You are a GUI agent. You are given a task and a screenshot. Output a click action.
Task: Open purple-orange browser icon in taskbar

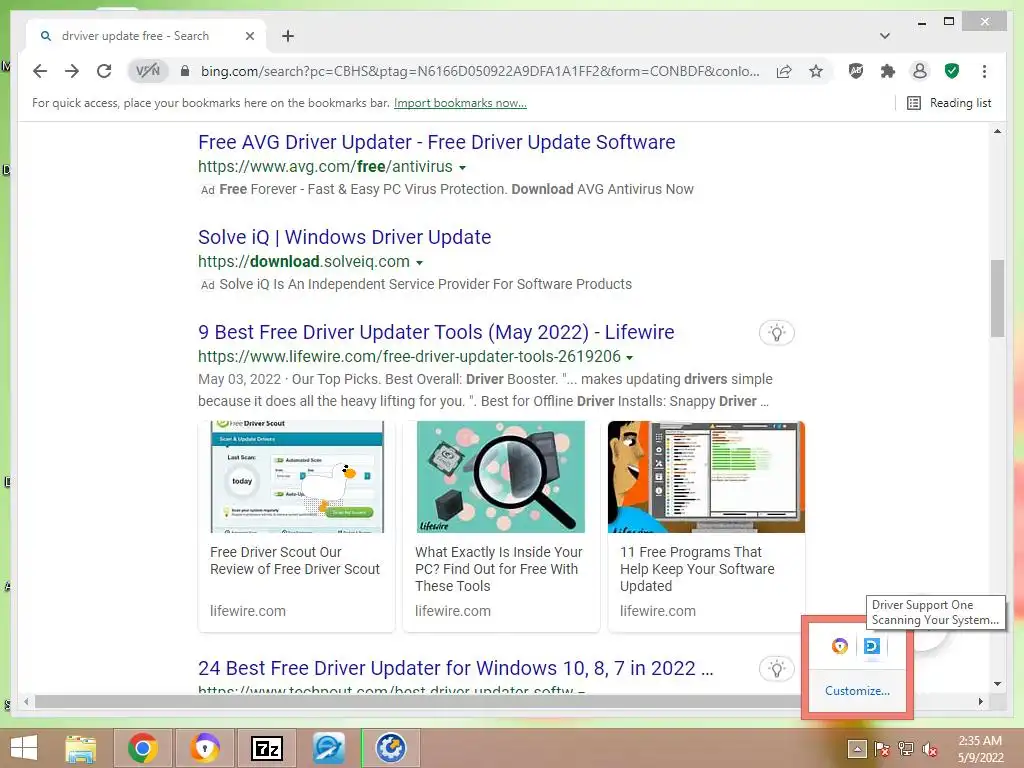(x=205, y=748)
